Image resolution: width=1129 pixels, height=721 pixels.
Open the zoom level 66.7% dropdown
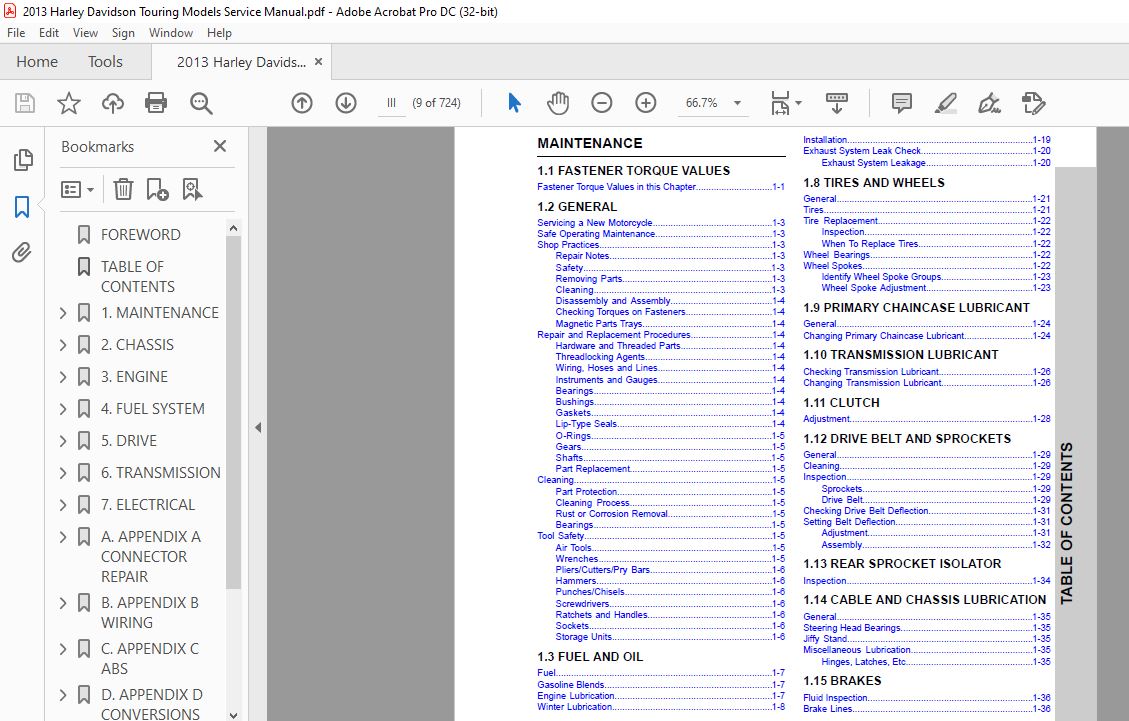(x=737, y=103)
